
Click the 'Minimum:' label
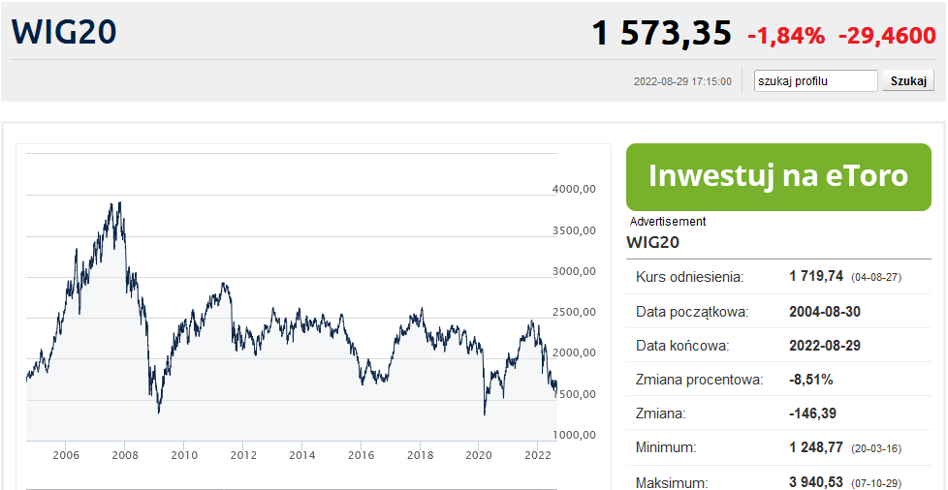(666, 449)
